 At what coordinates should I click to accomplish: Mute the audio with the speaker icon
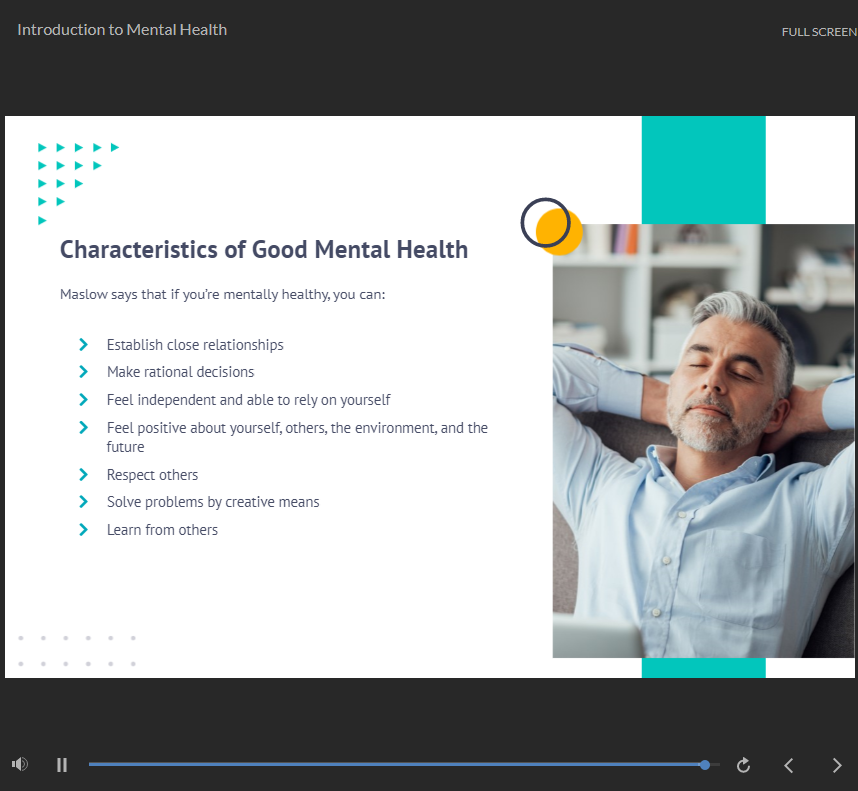tap(19, 765)
